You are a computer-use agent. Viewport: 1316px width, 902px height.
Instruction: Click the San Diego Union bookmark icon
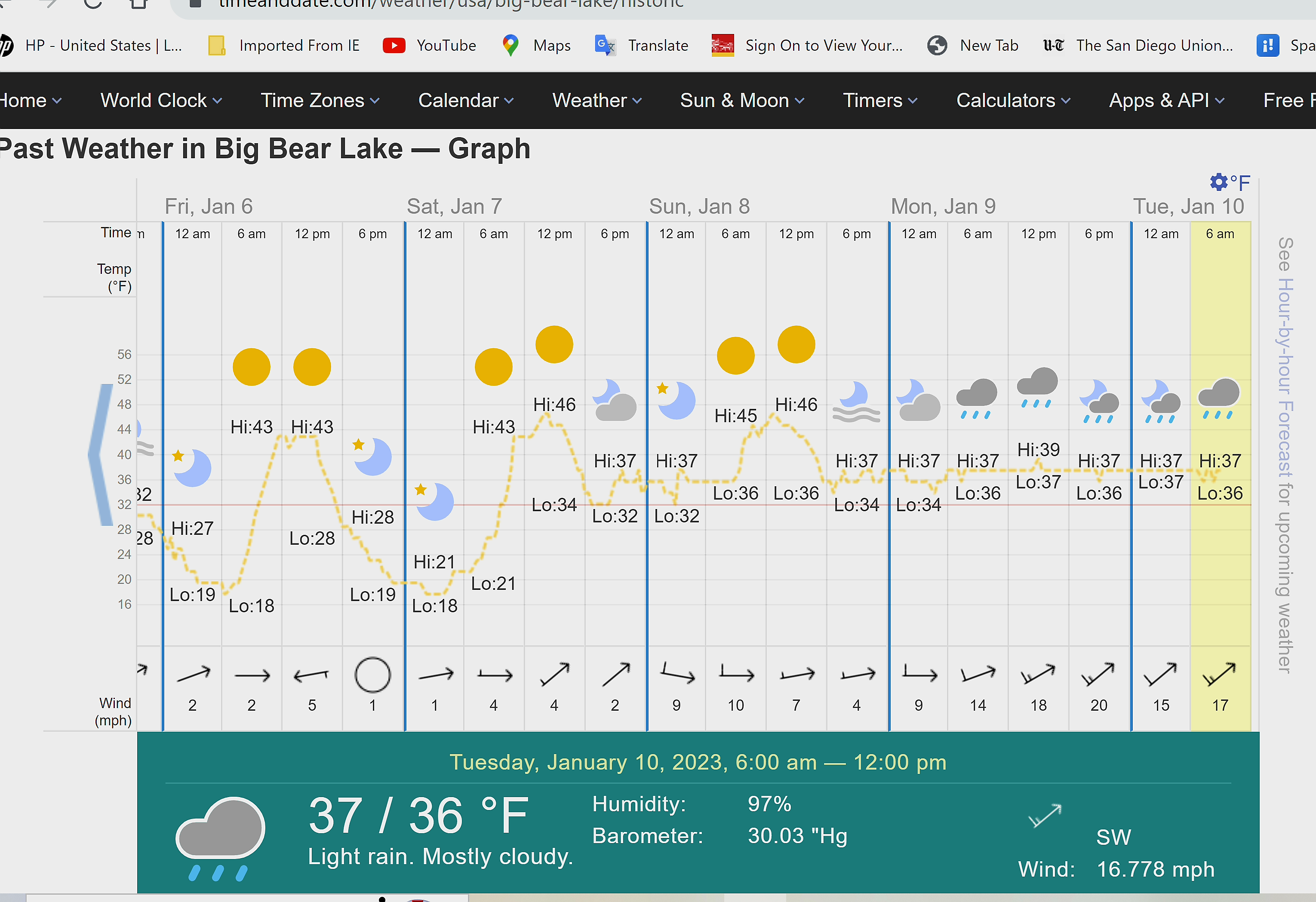[1053, 45]
